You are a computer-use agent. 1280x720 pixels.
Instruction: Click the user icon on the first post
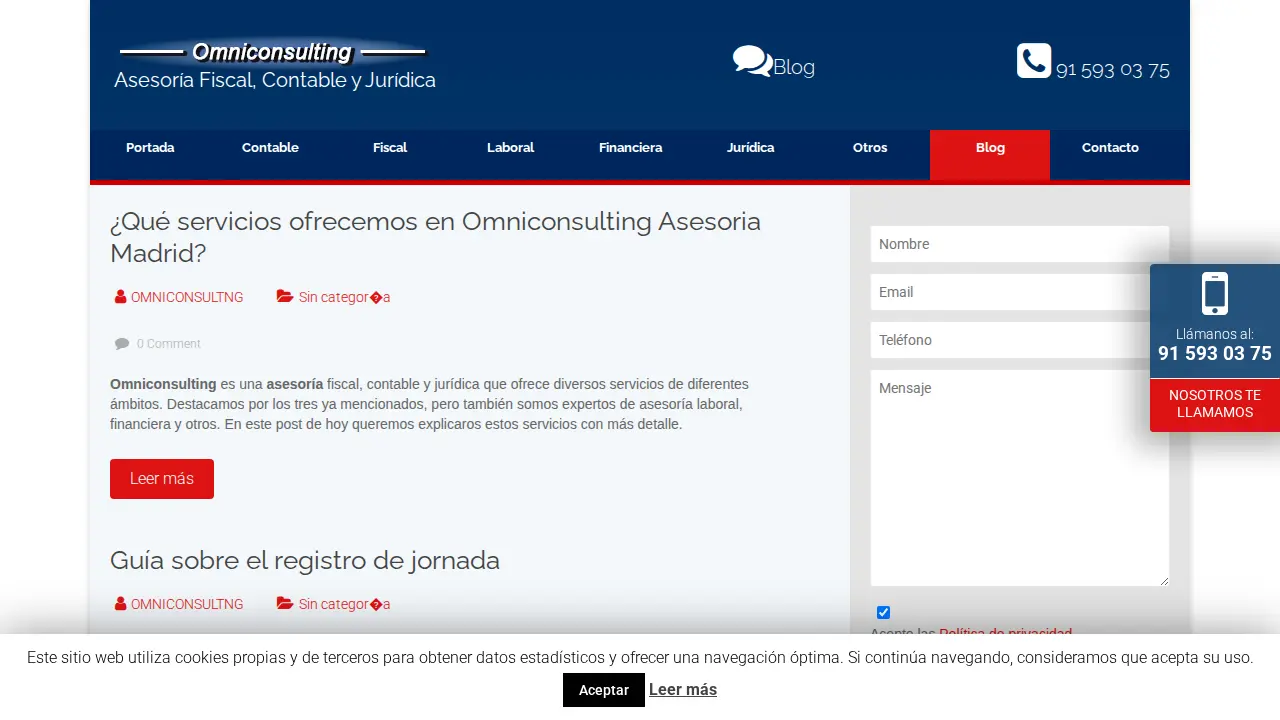pos(120,297)
